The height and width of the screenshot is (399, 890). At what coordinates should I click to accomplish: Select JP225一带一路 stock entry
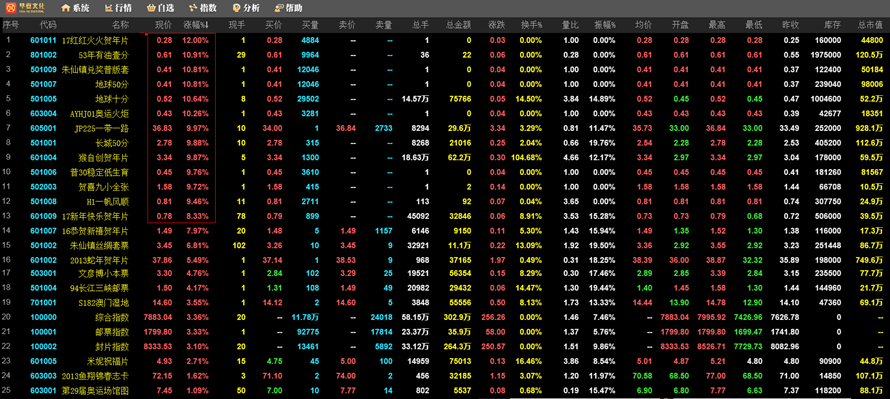point(102,128)
